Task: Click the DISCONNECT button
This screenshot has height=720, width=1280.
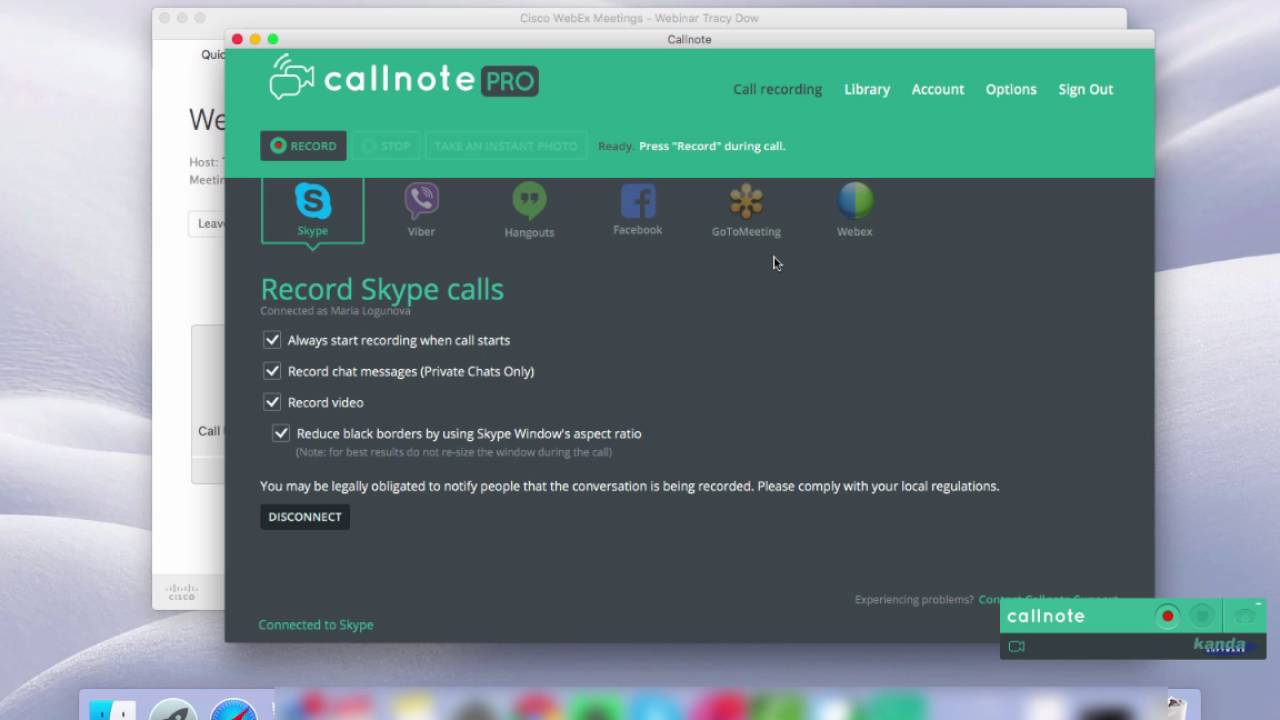Action: coord(305,517)
